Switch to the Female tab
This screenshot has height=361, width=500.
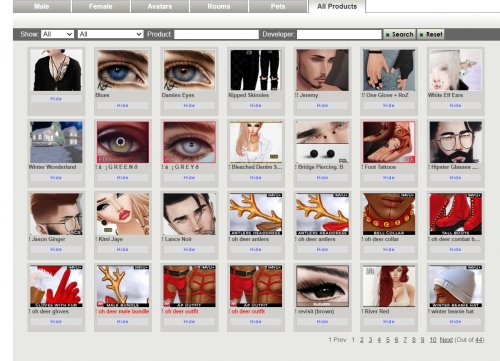(x=101, y=6)
